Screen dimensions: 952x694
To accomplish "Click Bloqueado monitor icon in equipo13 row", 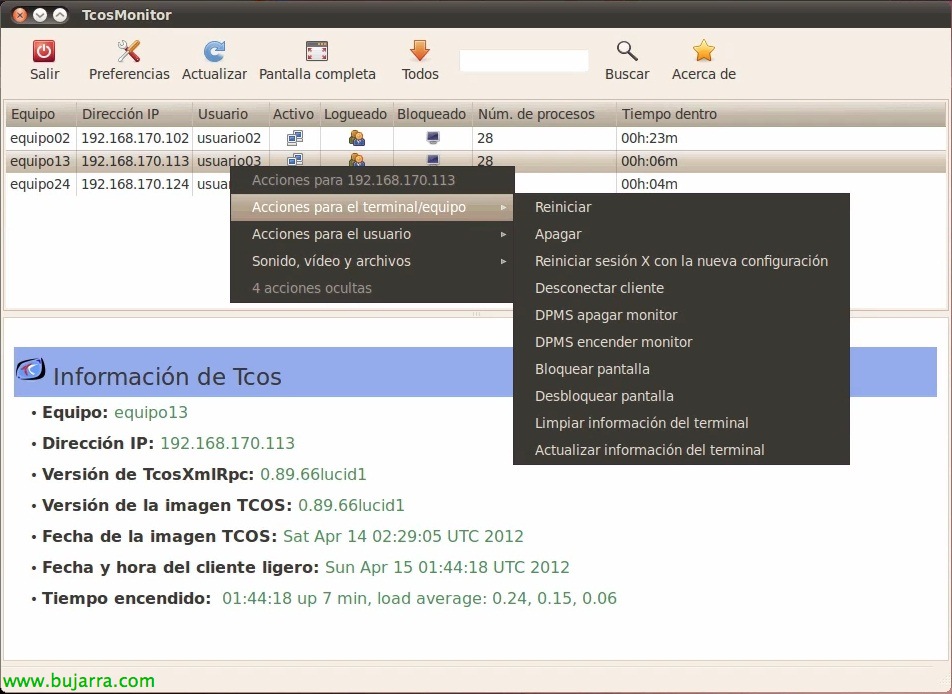I will 432,159.
